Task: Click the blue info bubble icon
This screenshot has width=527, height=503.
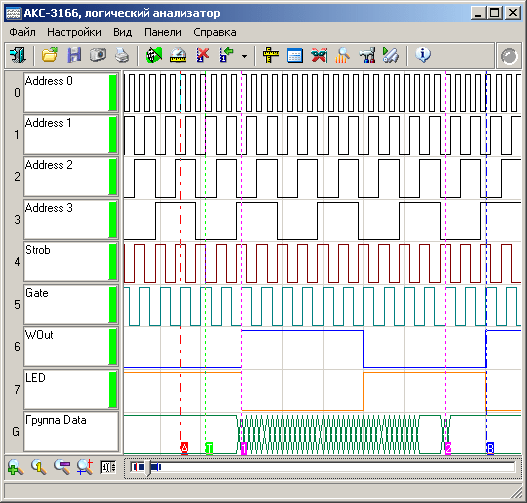Action: point(423,55)
